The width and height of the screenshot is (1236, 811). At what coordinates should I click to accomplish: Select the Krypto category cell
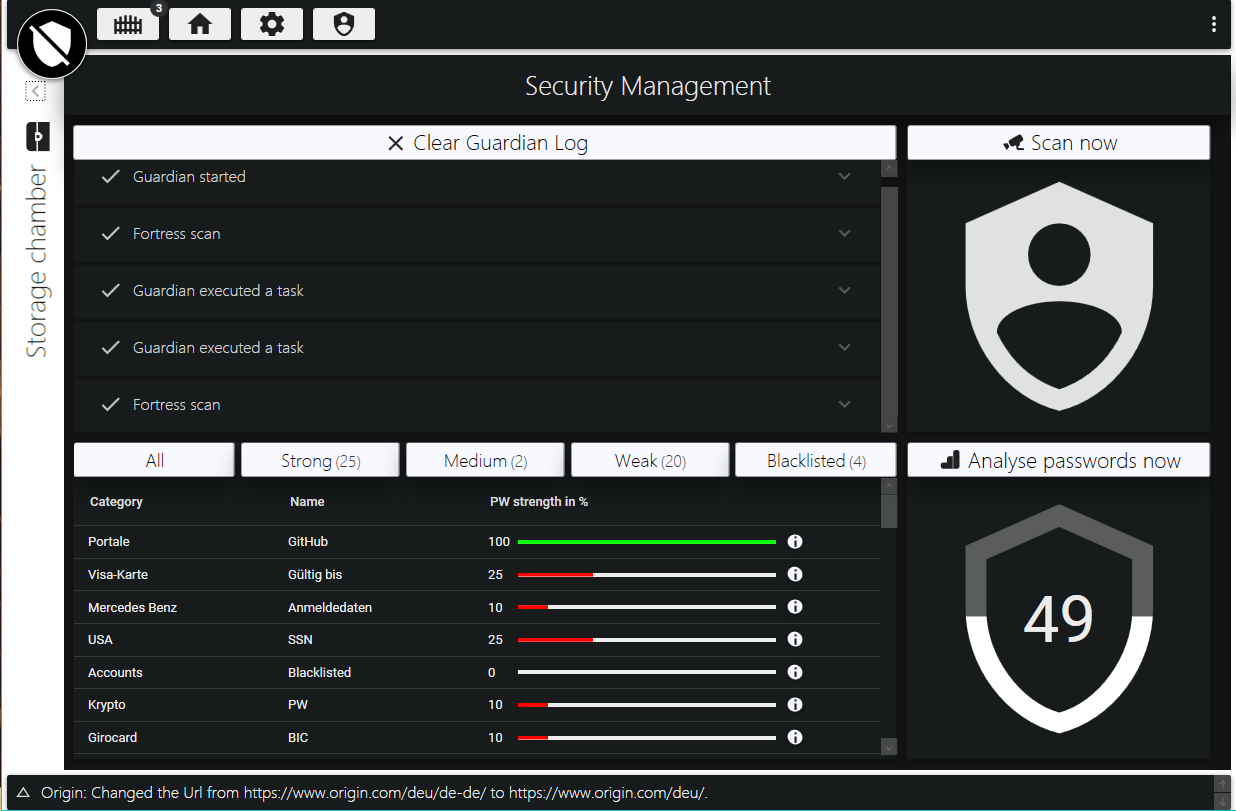click(107, 705)
